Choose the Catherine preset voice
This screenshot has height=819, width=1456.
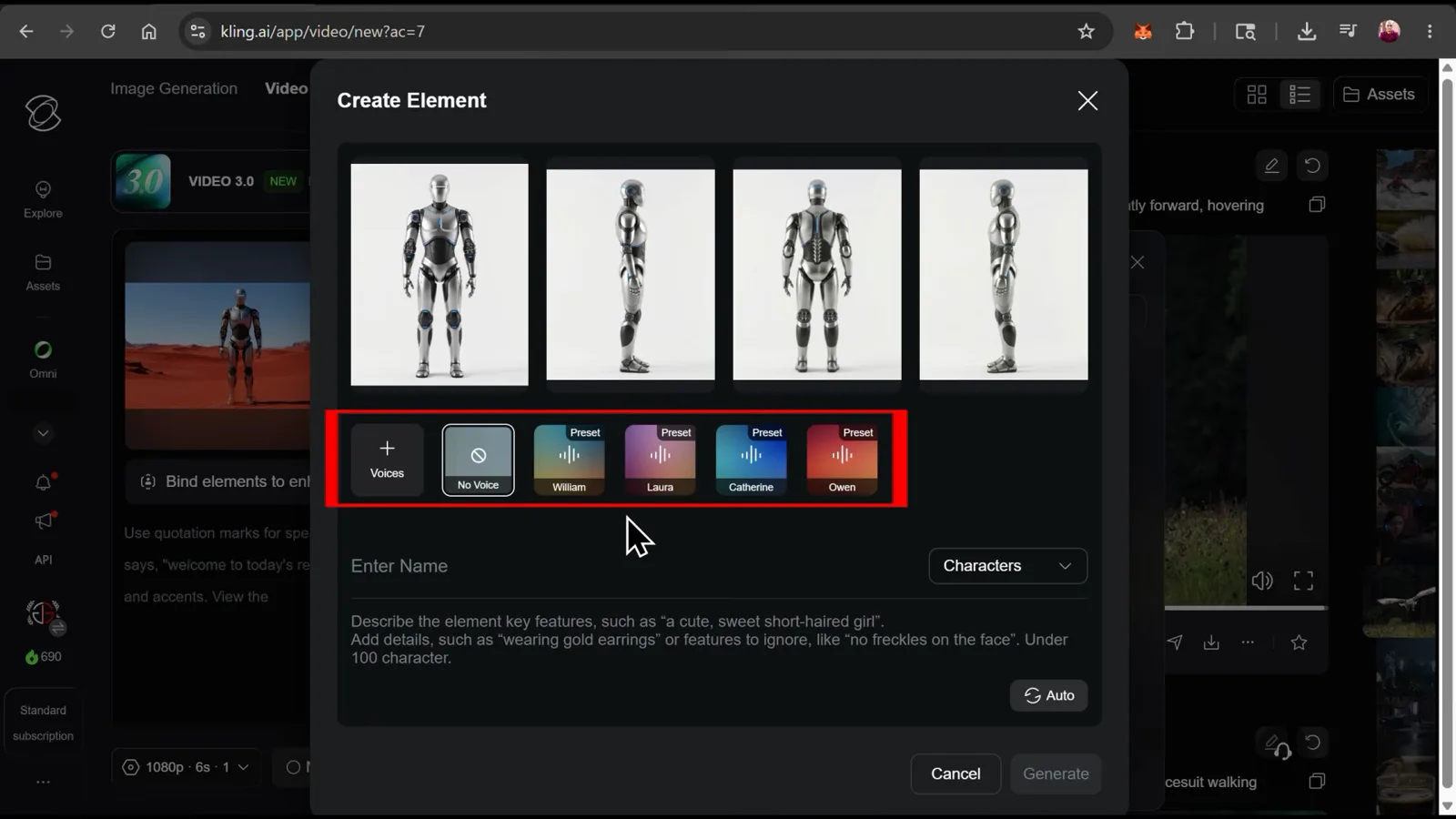[751, 460]
